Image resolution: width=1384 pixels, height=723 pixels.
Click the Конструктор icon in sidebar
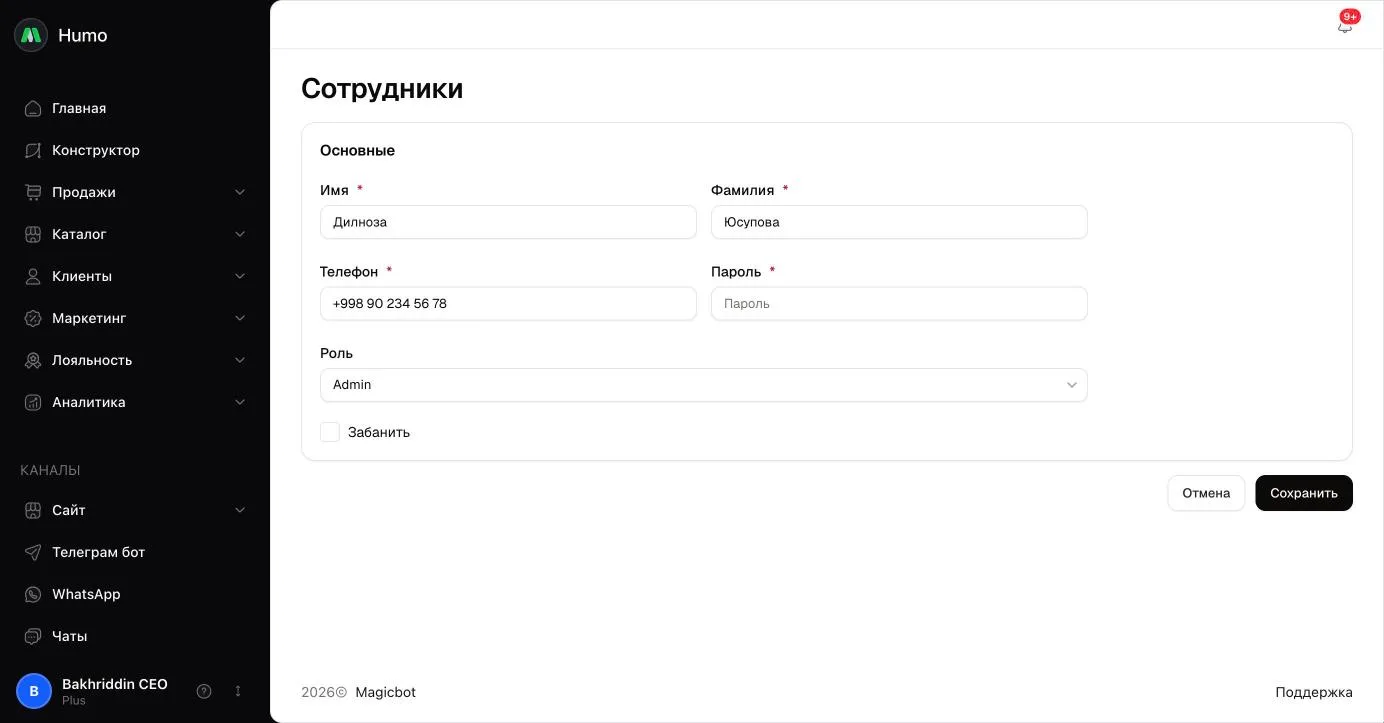[33, 150]
